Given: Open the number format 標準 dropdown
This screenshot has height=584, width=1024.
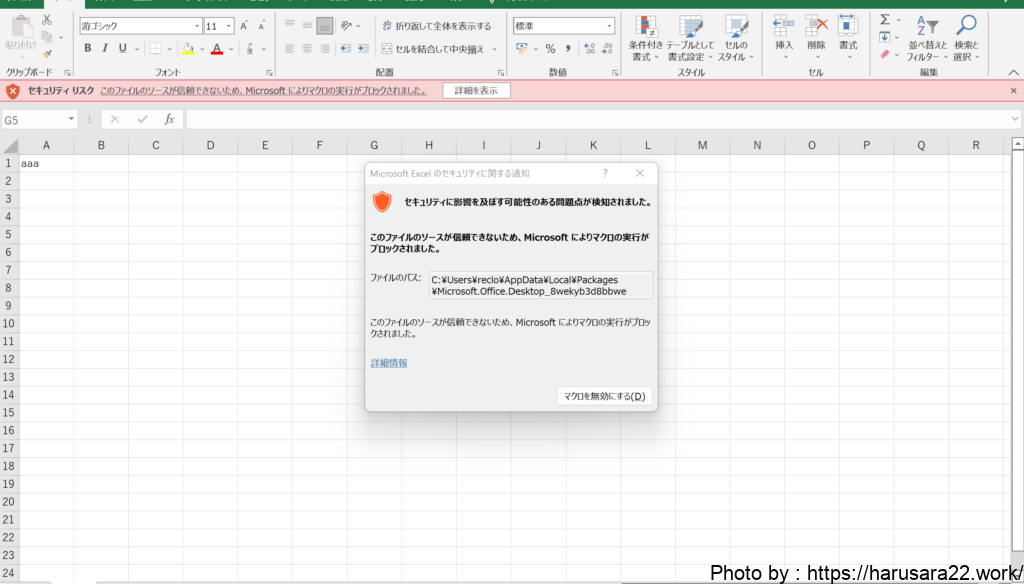Looking at the screenshot, I should [609, 26].
